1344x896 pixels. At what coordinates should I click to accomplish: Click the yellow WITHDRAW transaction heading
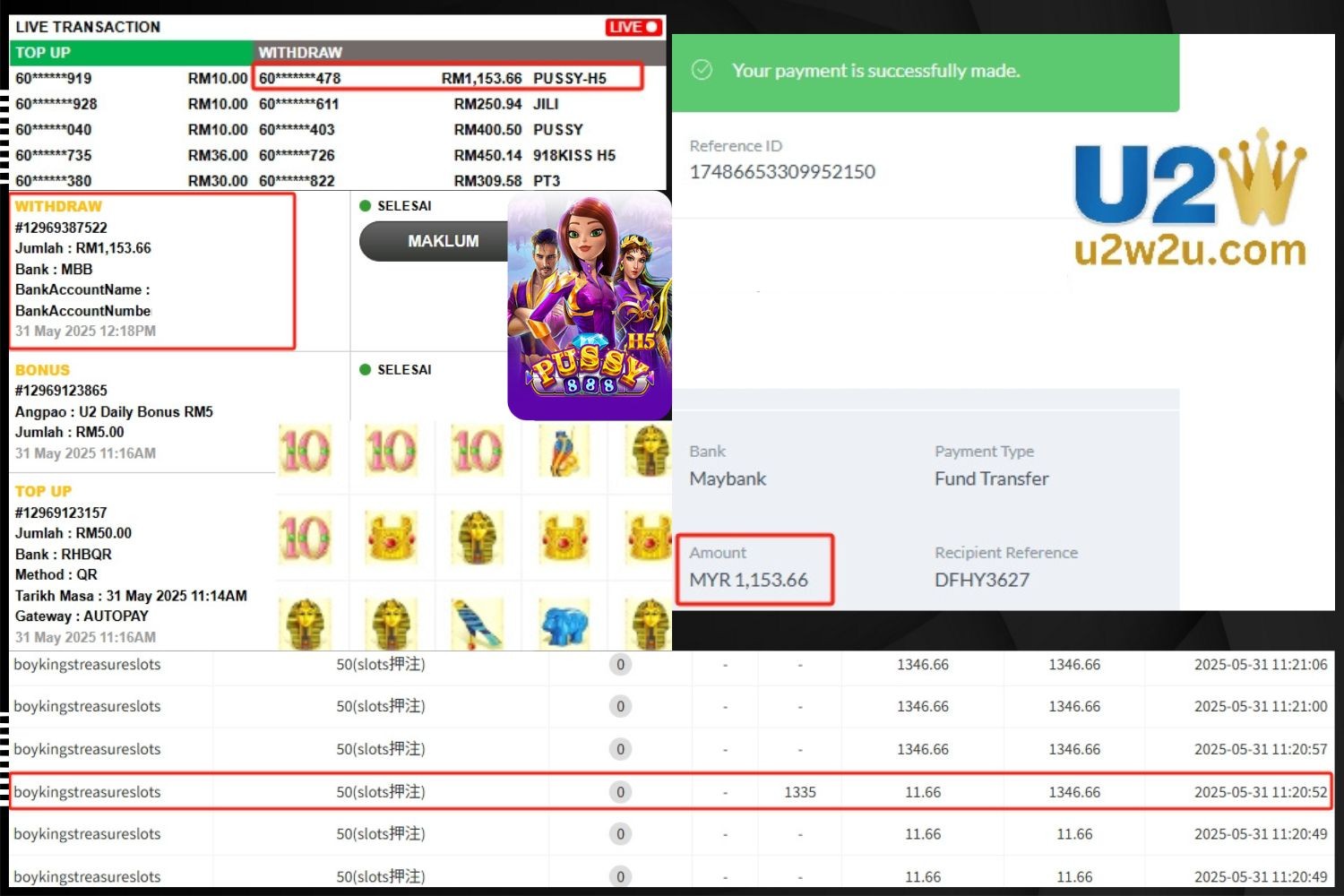click(x=58, y=206)
